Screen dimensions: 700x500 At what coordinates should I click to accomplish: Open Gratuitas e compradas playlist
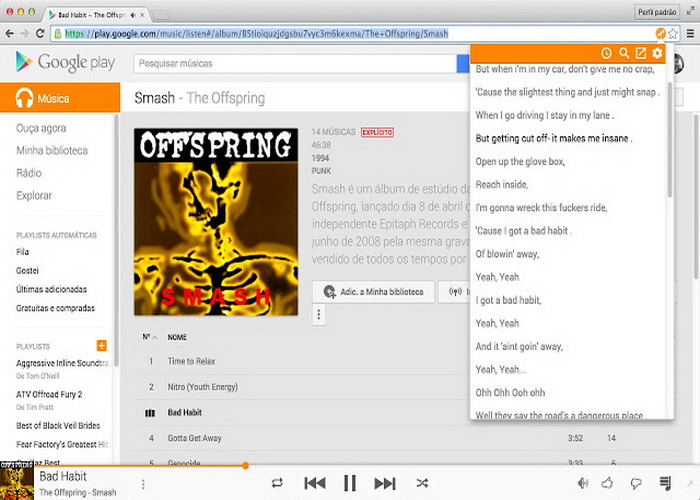click(55, 308)
